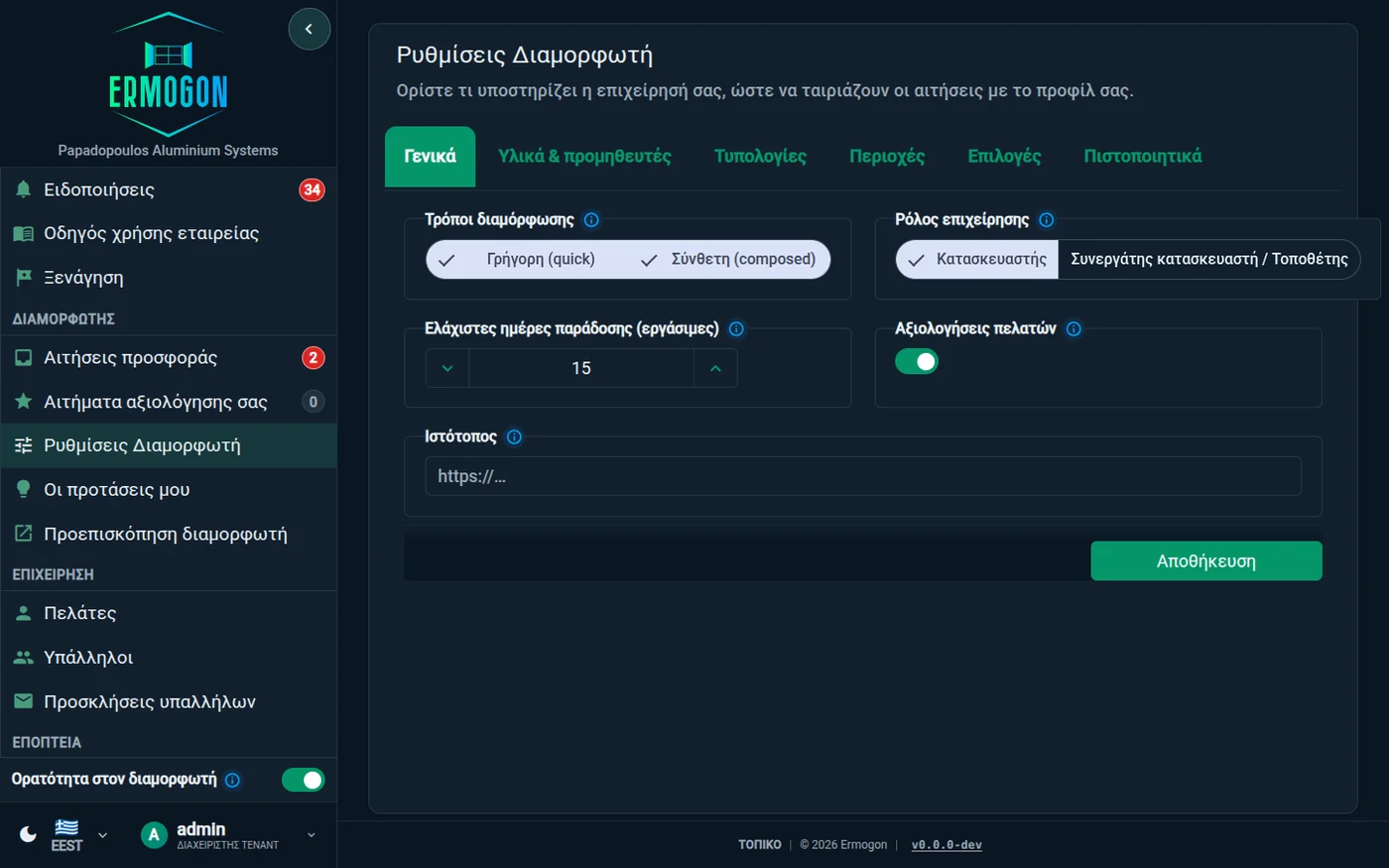1389x868 pixels.
Task: Click the Αποθήκευση save button
Action: click(1206, 560)
